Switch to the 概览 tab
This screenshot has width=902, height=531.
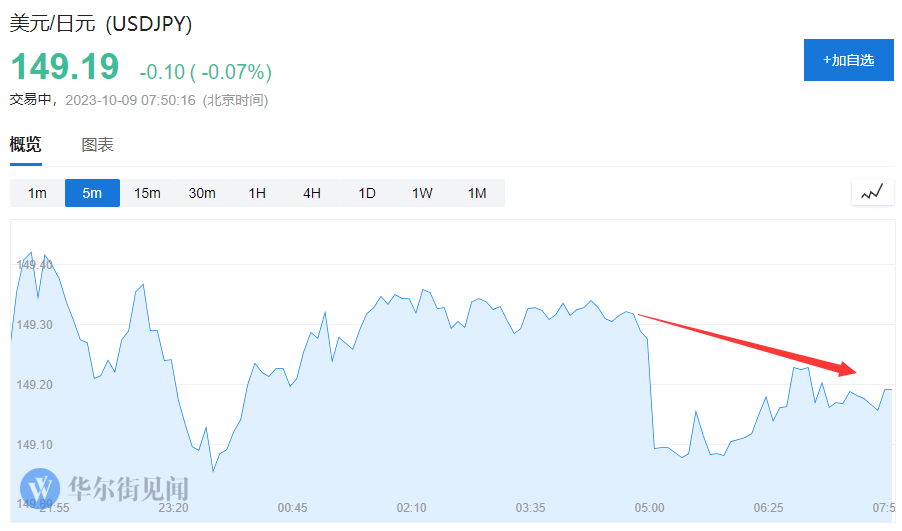pyautogui.click(x=26, y=145)
